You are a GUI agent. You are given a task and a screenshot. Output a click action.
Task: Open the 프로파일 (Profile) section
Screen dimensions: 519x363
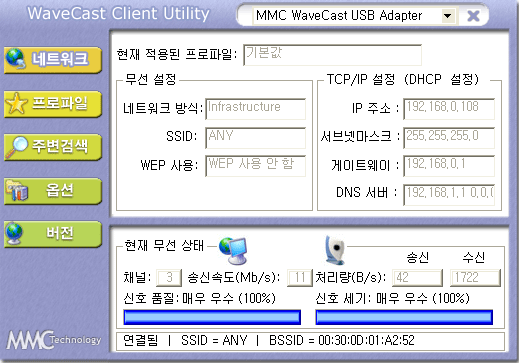(53, 104)
